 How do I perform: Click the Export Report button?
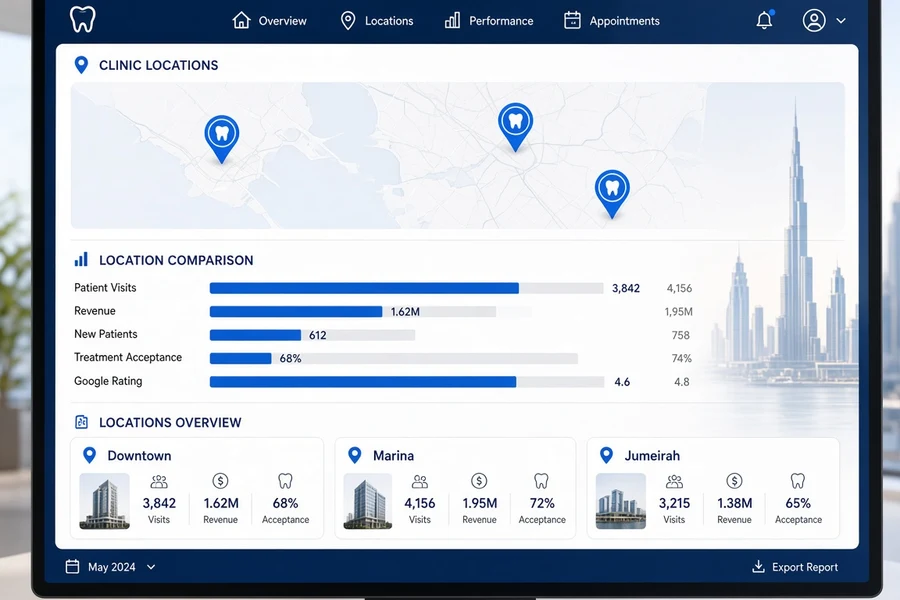point(795,567)
